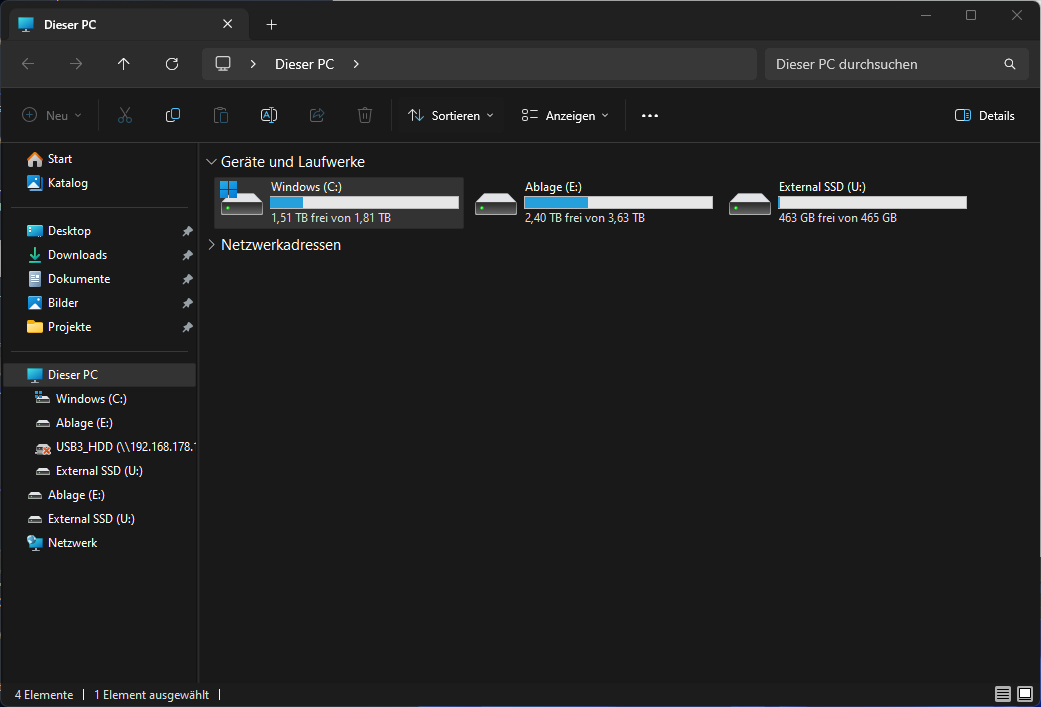Click chevron before Dieser PC in address bar
This screenshot has width=1041, height=707.
click(x=253, y=64)
